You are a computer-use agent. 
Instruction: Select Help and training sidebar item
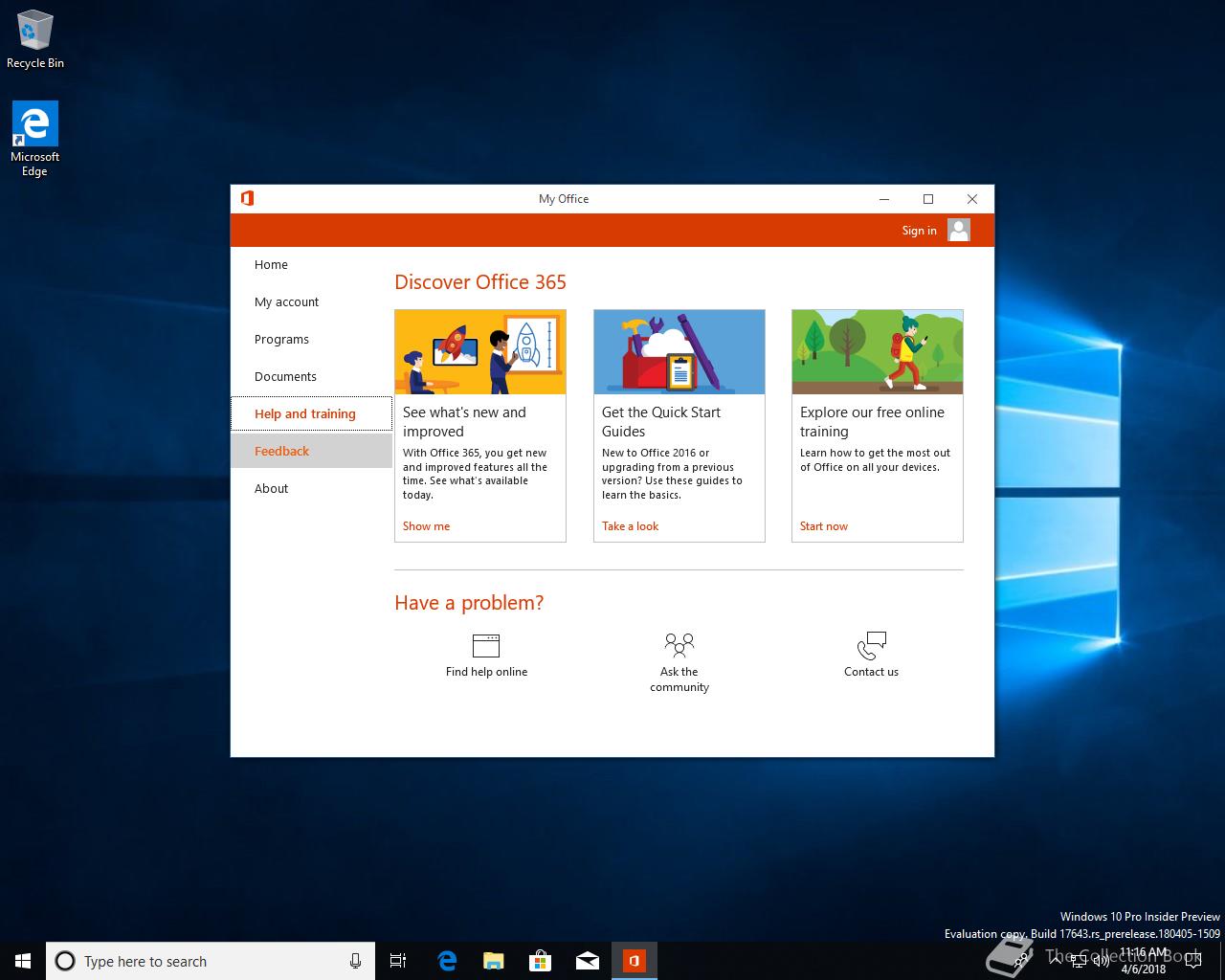[311, 413]
